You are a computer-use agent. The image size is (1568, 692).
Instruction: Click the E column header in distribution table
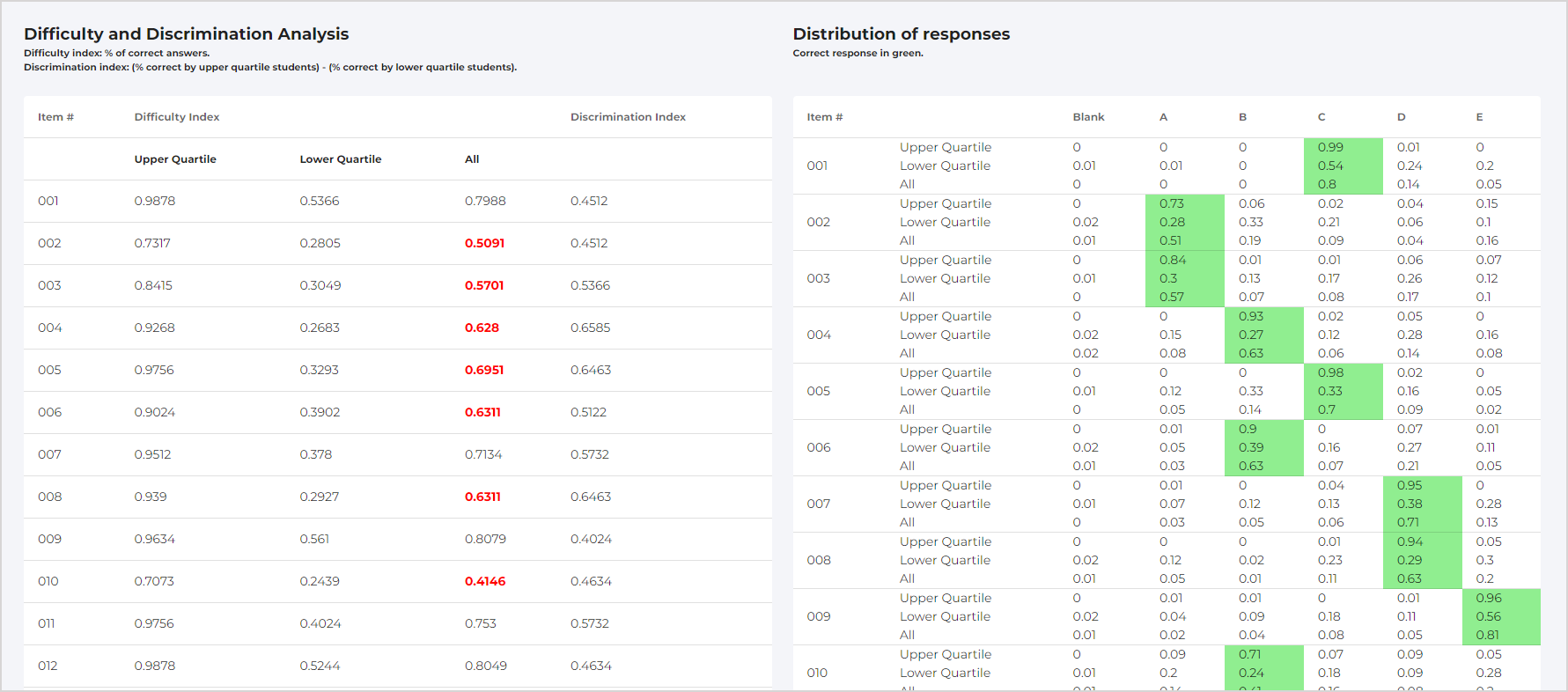click(1479, 117)
